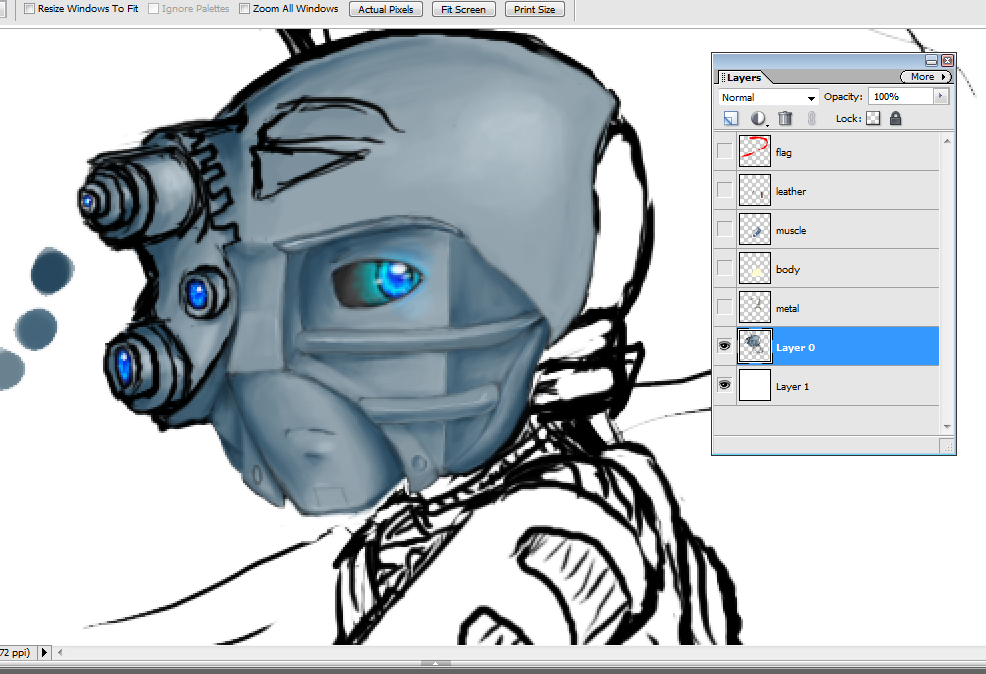Click the Actual Pixels button
Viewport: 986px width, 674px height.
pyautogui.click(x=385, y=9)
